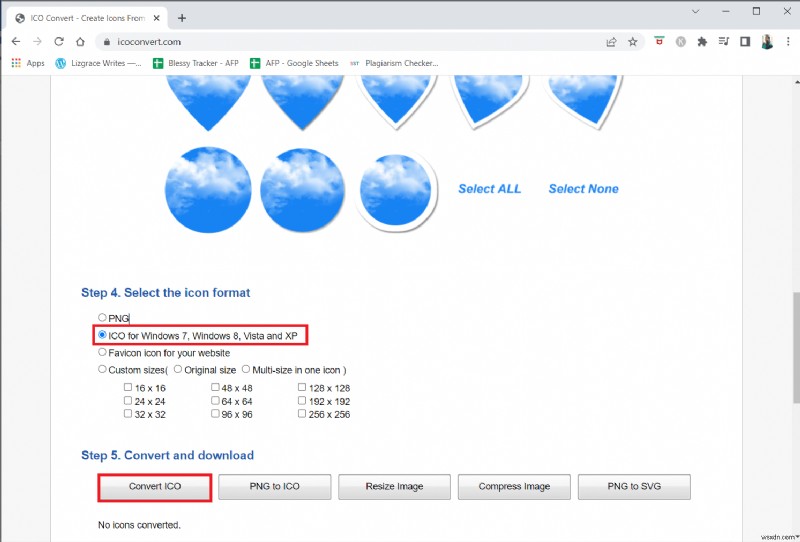Check the 128 x 128 size box
This screenshot has height=542, width=800.
point(302,387)
